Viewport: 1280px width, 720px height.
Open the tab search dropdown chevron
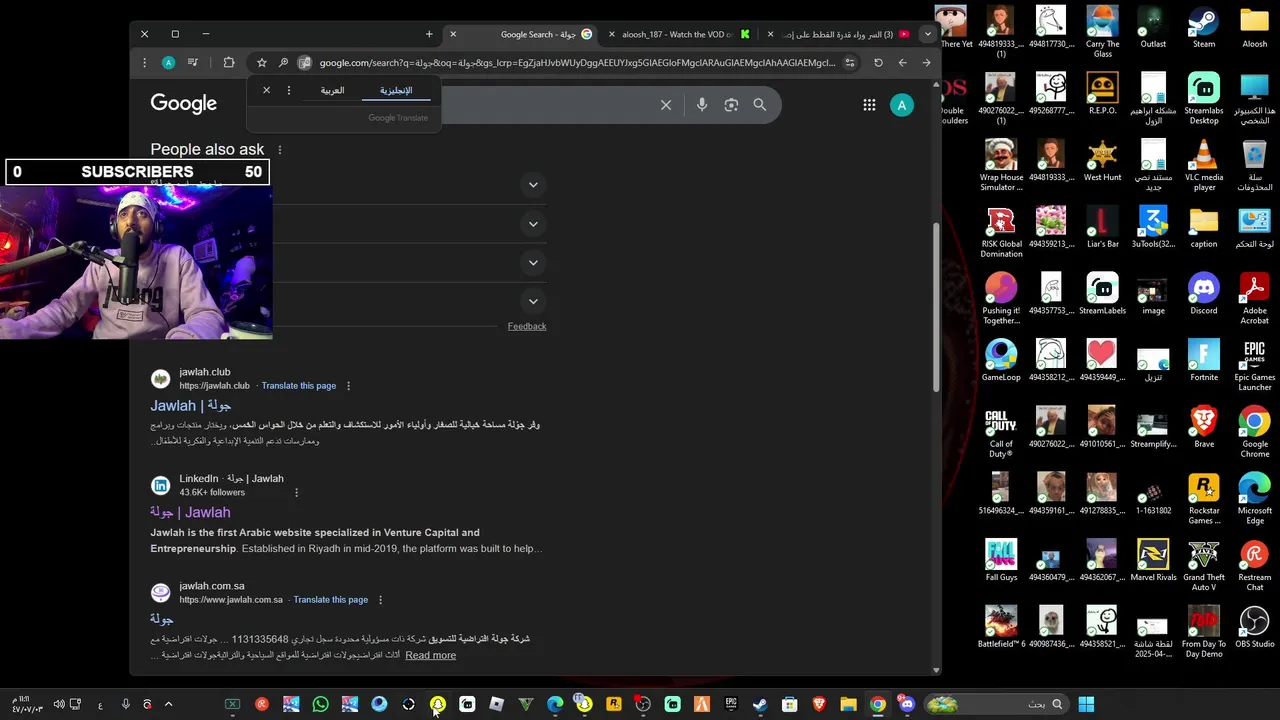point(927,34)
